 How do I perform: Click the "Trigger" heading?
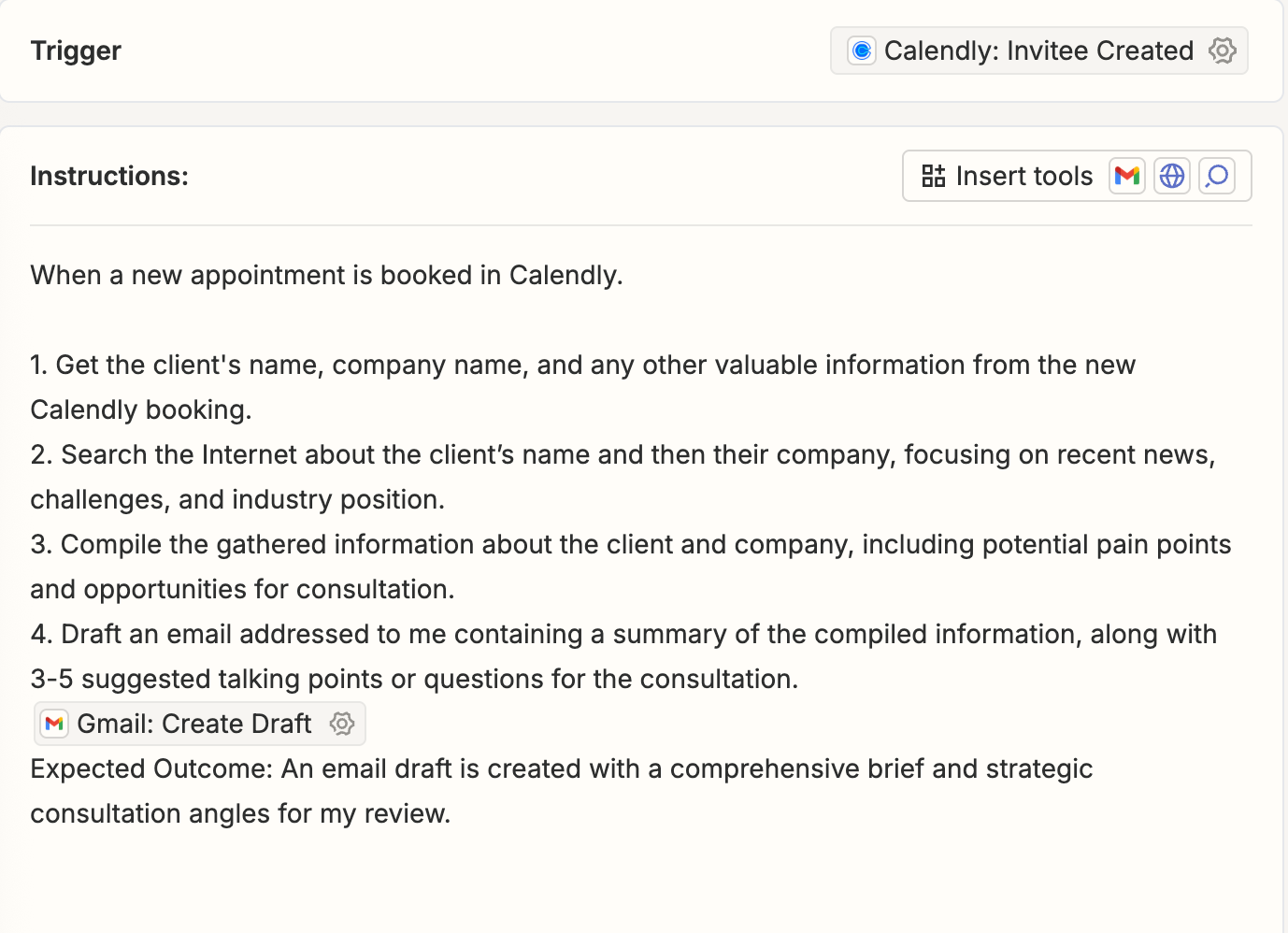click(x=76, y=50)
